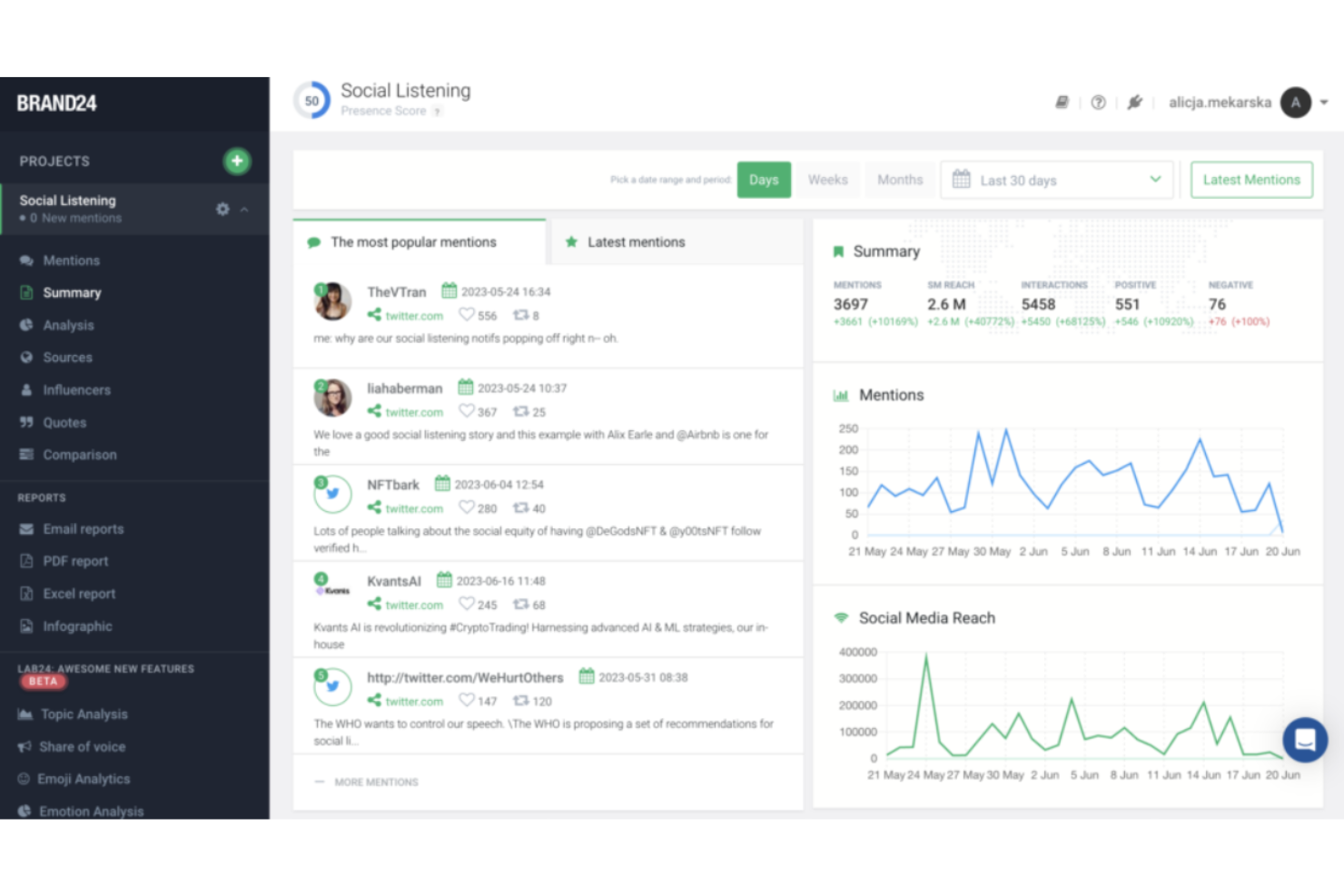Open the Last 30 days date range dropdown

click(x=1057, y=180)
